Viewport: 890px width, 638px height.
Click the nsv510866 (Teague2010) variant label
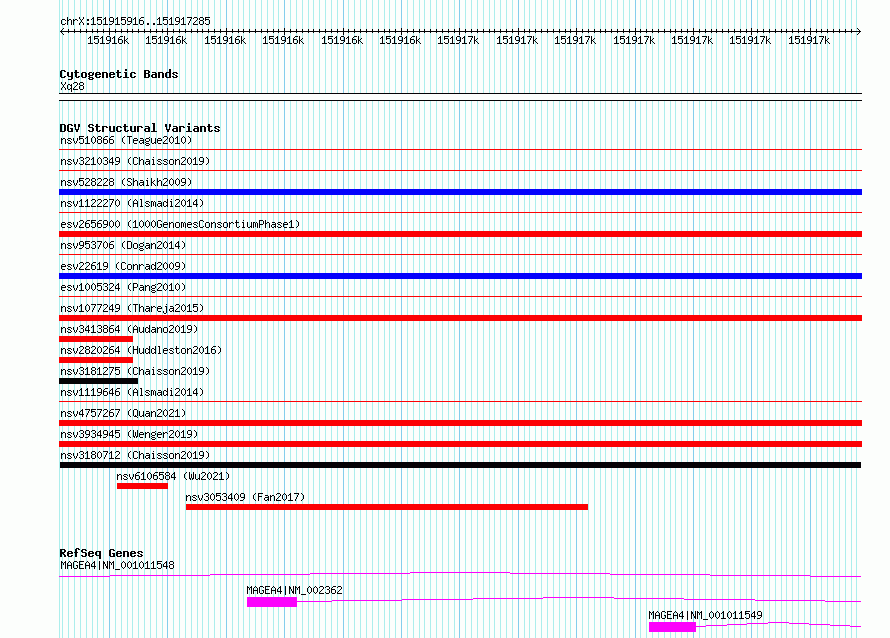(x=126, y=140)
